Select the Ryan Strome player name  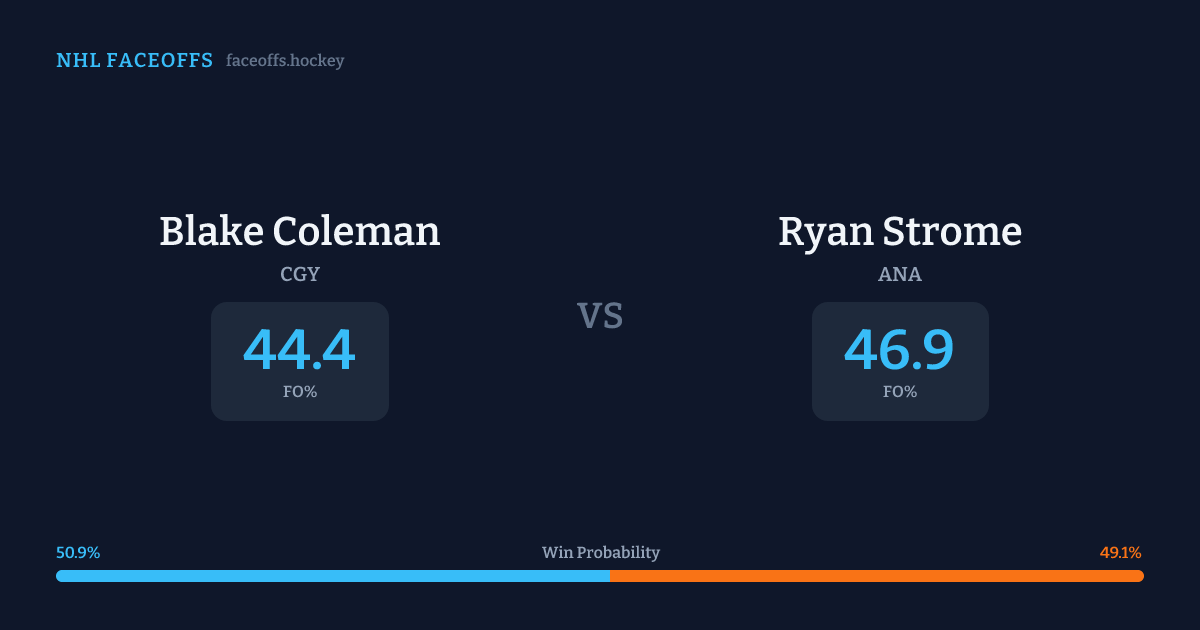coord(900,232)
